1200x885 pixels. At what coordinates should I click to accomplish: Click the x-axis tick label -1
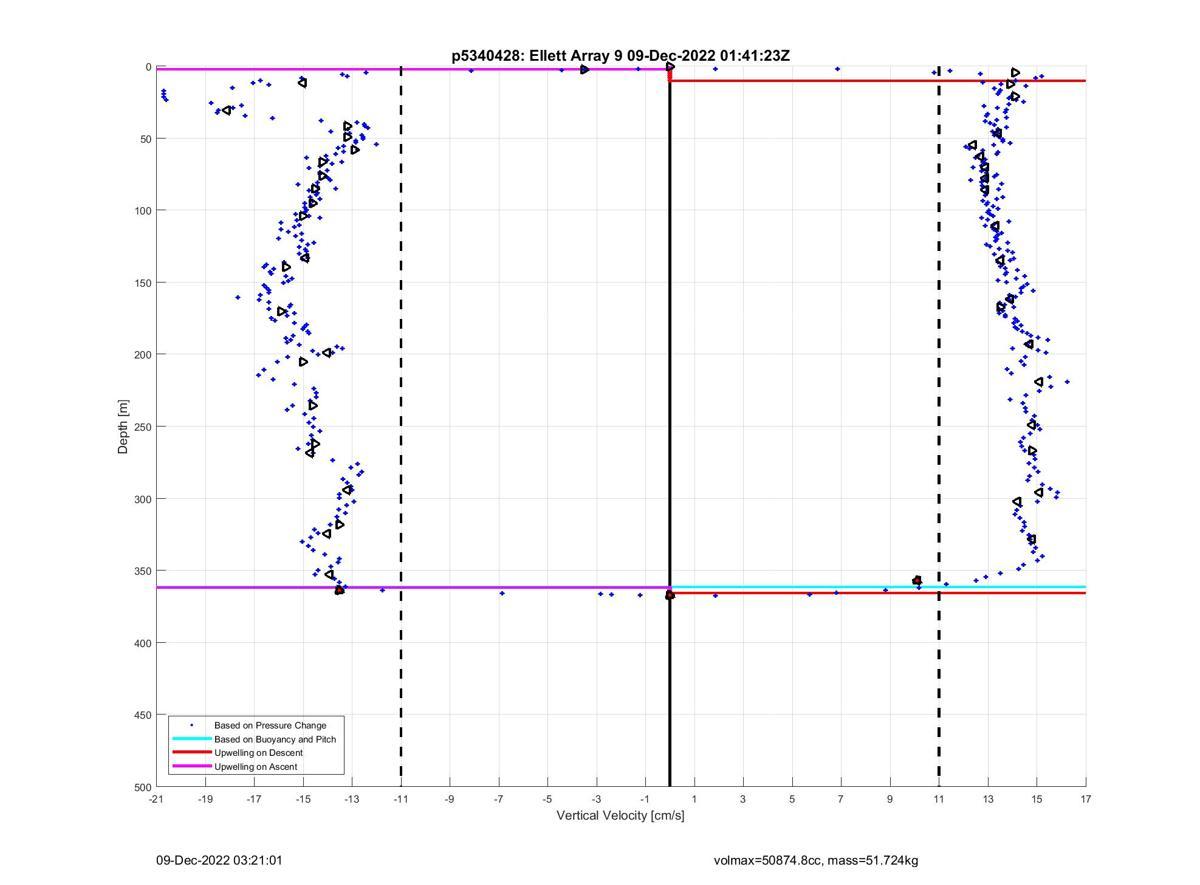click(645, 799)
